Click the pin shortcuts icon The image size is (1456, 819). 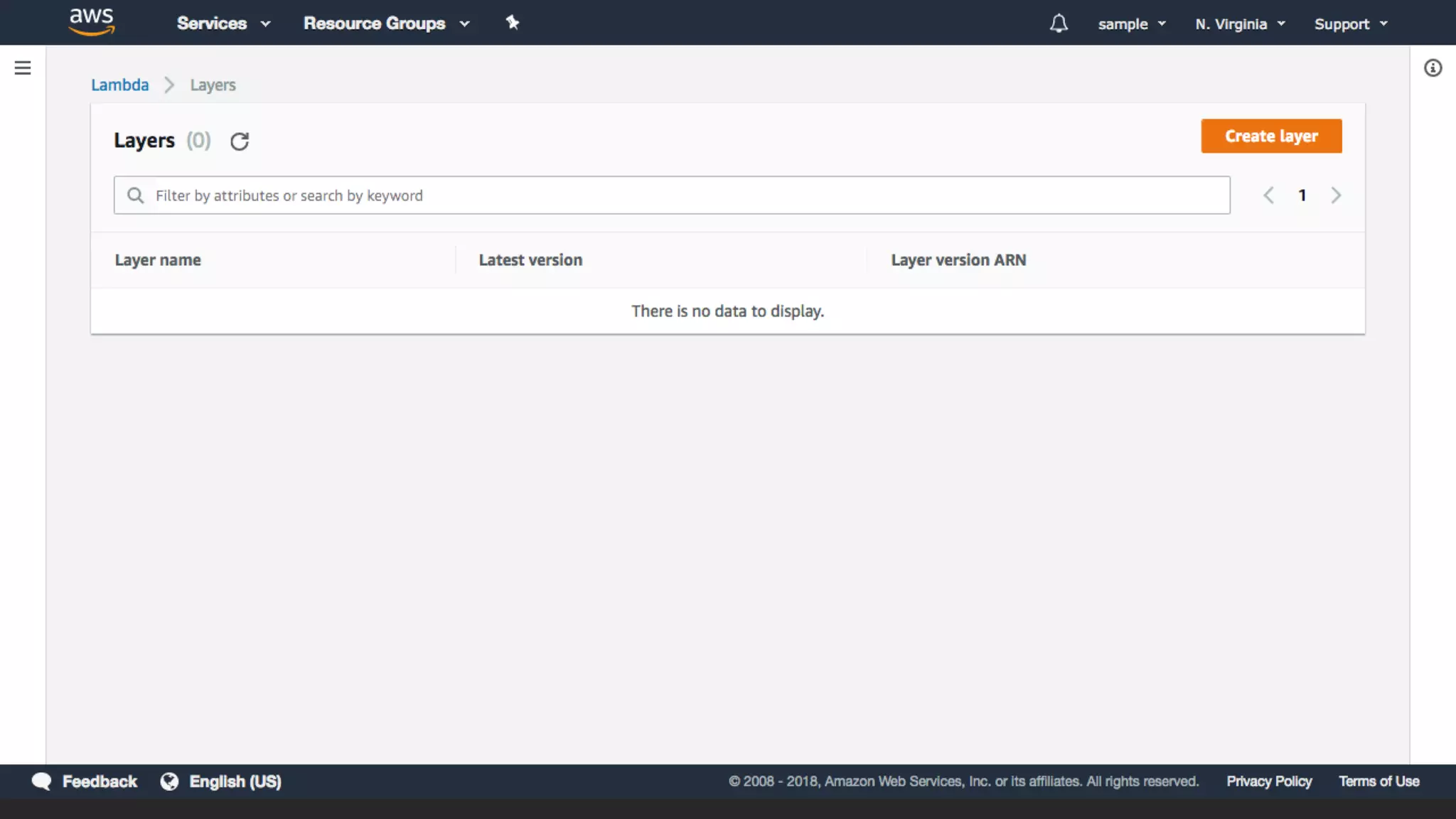(x=512, y=23)
